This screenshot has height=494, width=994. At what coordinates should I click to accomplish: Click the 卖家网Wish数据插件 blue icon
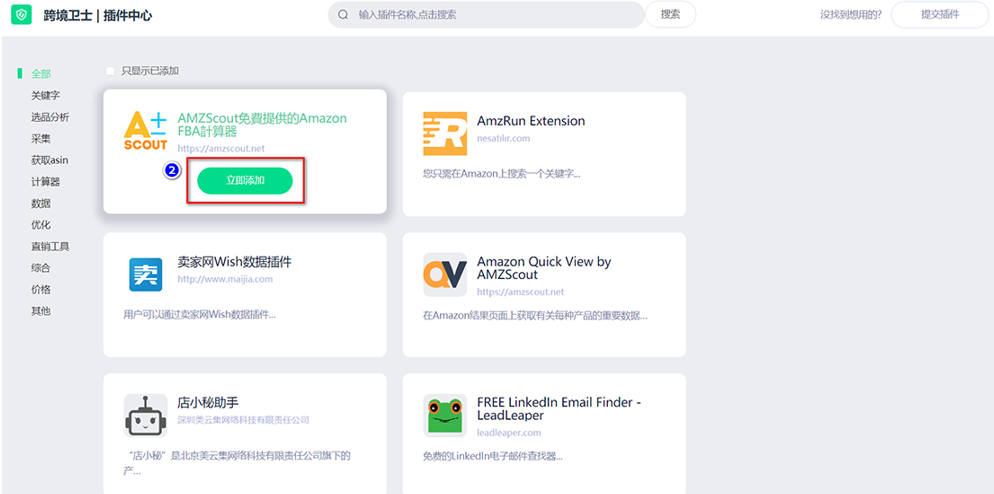[x=145, y=274]
